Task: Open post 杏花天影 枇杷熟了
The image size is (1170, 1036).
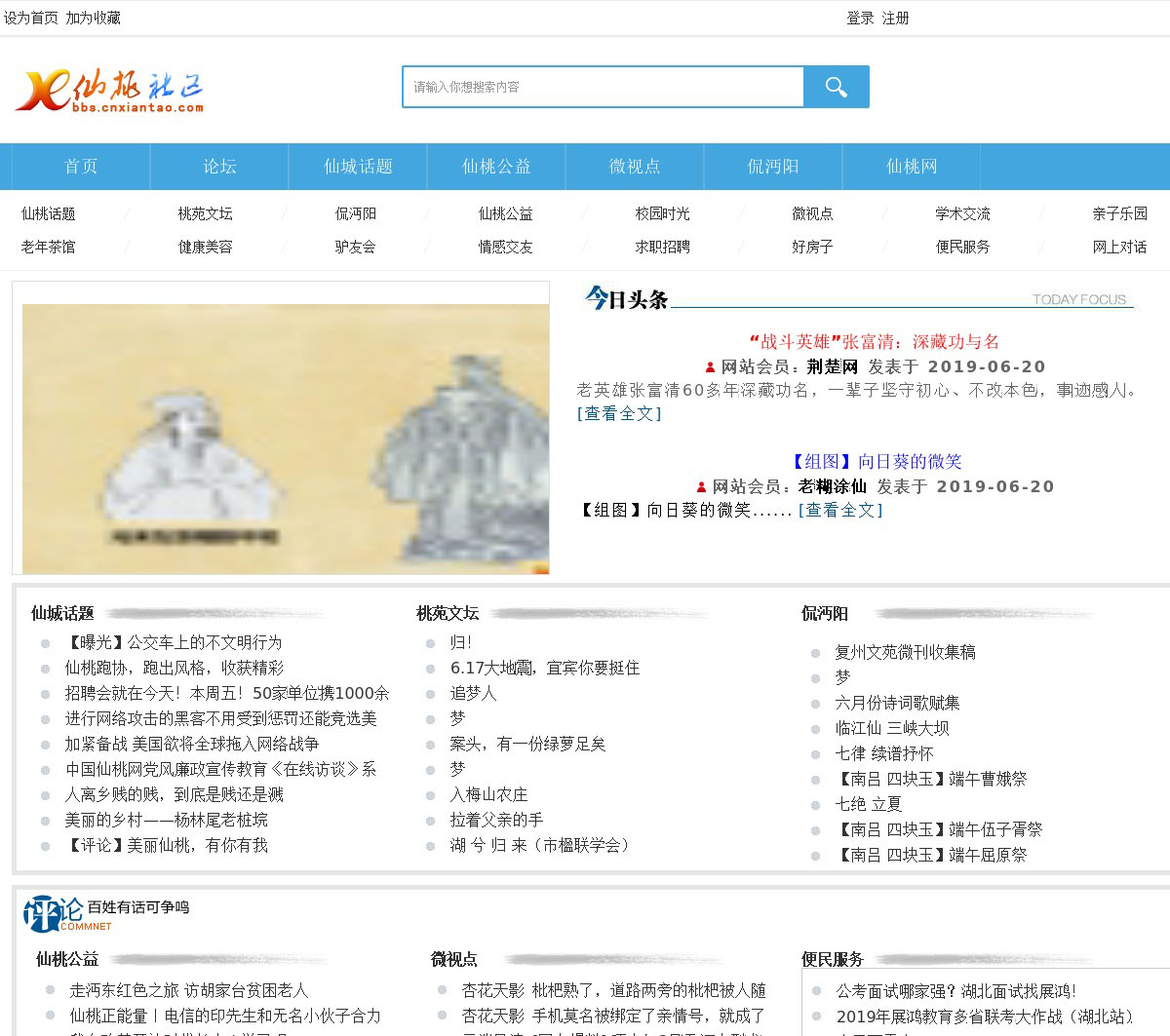Action: click(x=614, y=991)
